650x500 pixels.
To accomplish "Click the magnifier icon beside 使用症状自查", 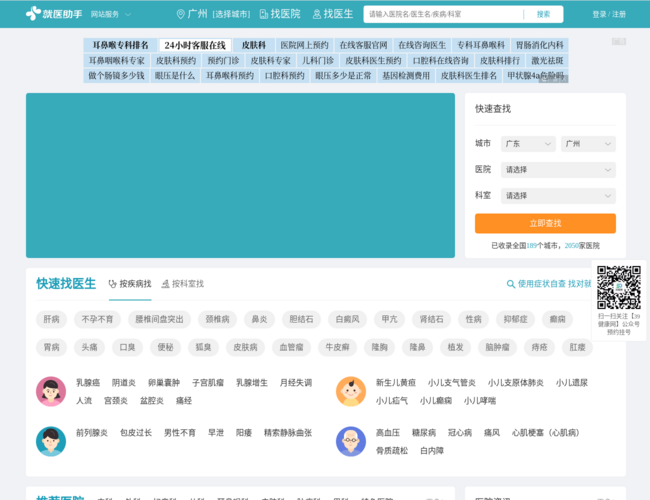I will (511, 284).
